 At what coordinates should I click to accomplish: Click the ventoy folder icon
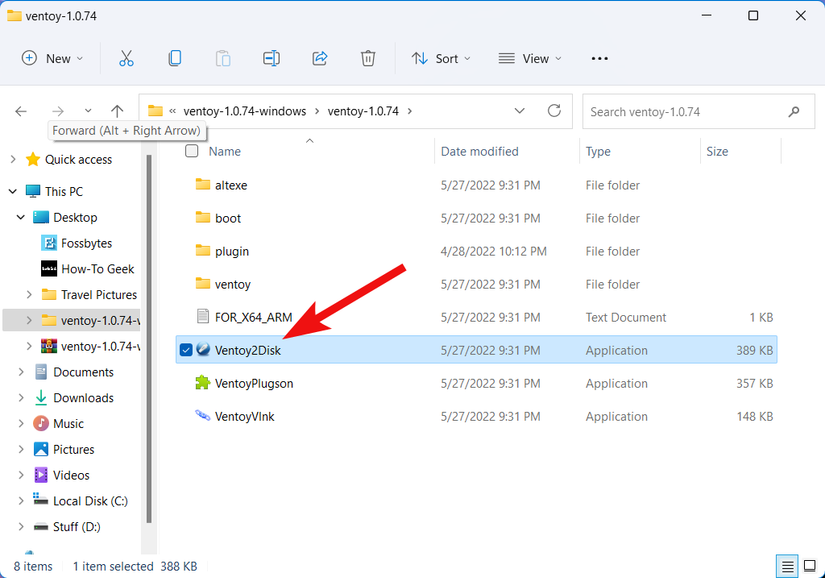203,284
